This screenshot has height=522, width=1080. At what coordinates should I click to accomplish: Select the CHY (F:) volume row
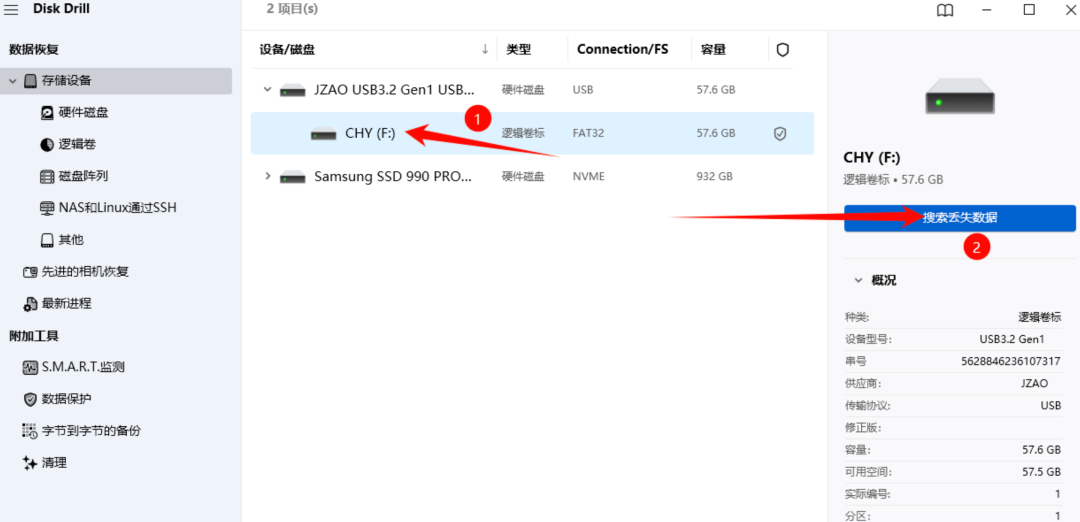532,134
